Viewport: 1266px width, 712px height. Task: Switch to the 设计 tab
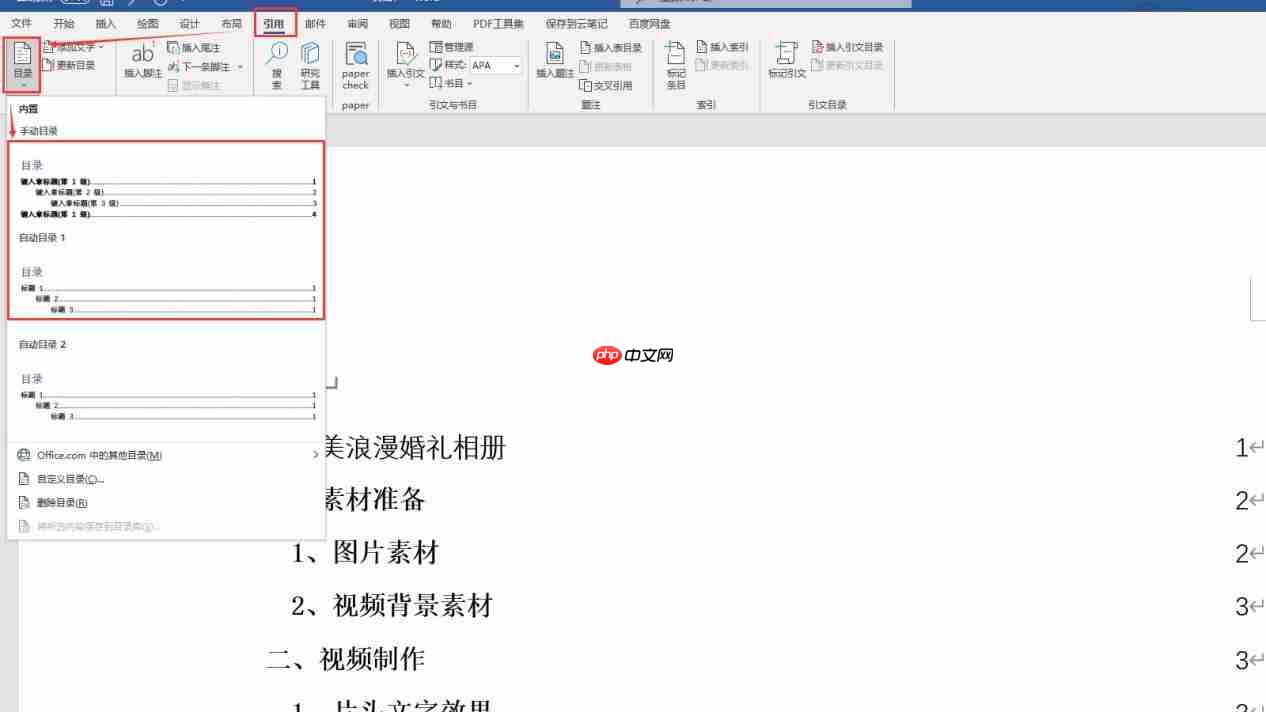189,23
